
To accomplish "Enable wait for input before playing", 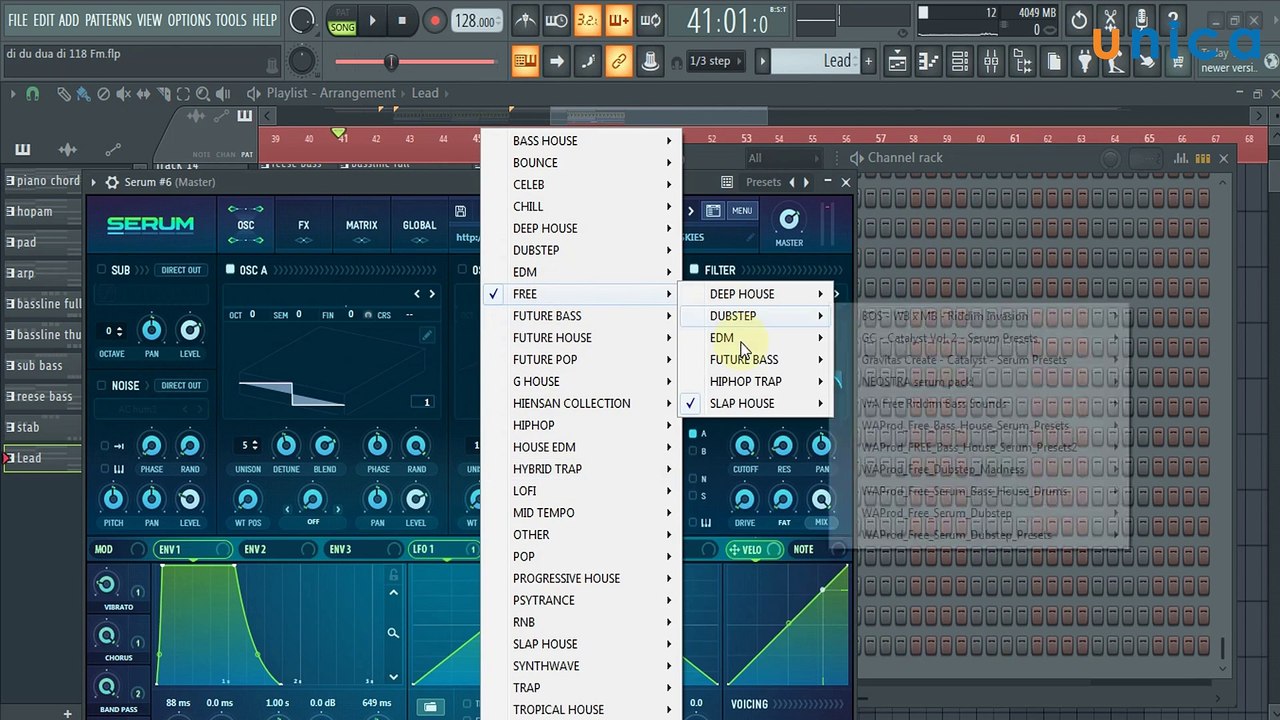I will [556, 20].
